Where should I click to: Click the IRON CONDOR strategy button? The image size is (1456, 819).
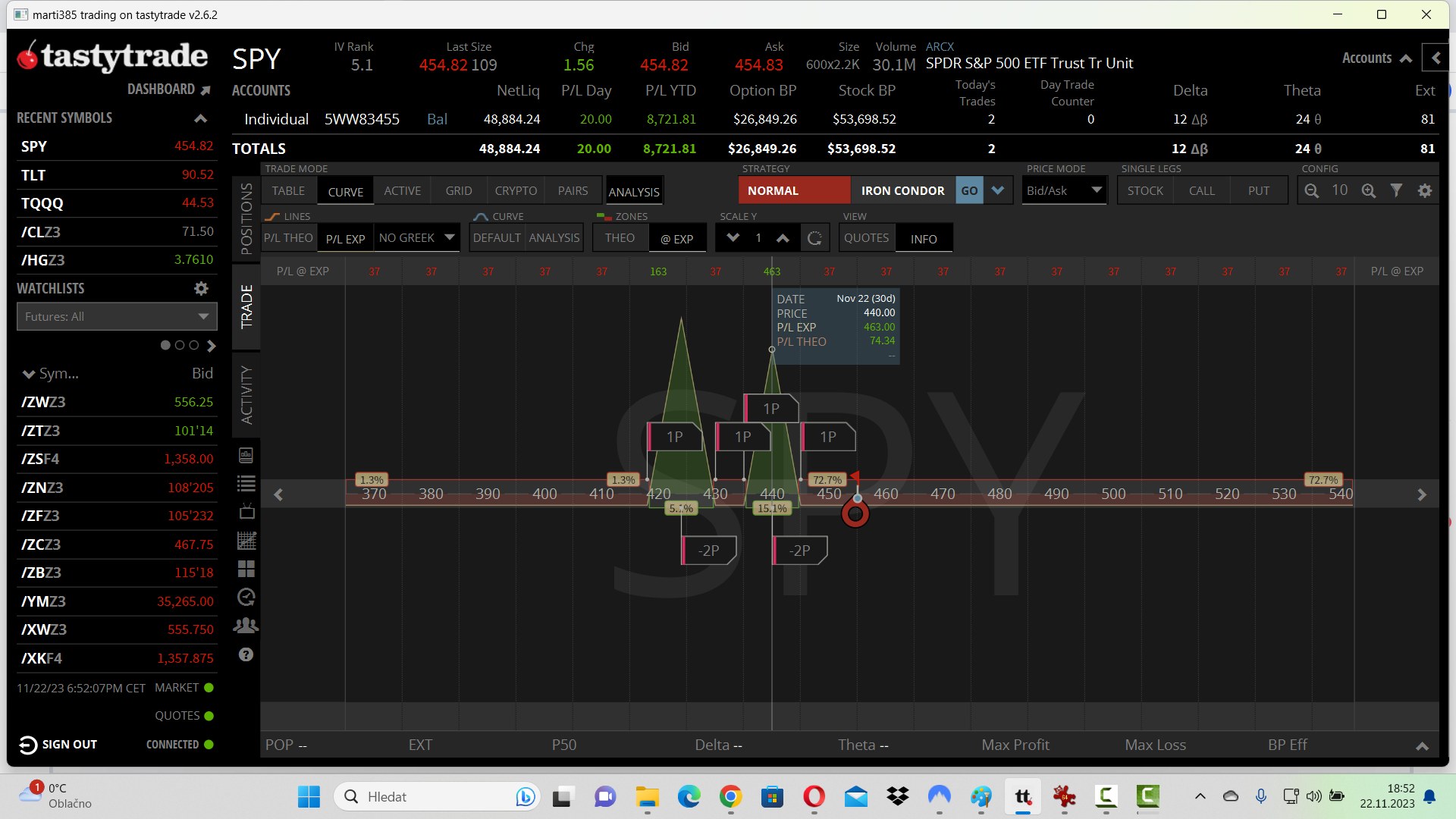coord(903,190)
